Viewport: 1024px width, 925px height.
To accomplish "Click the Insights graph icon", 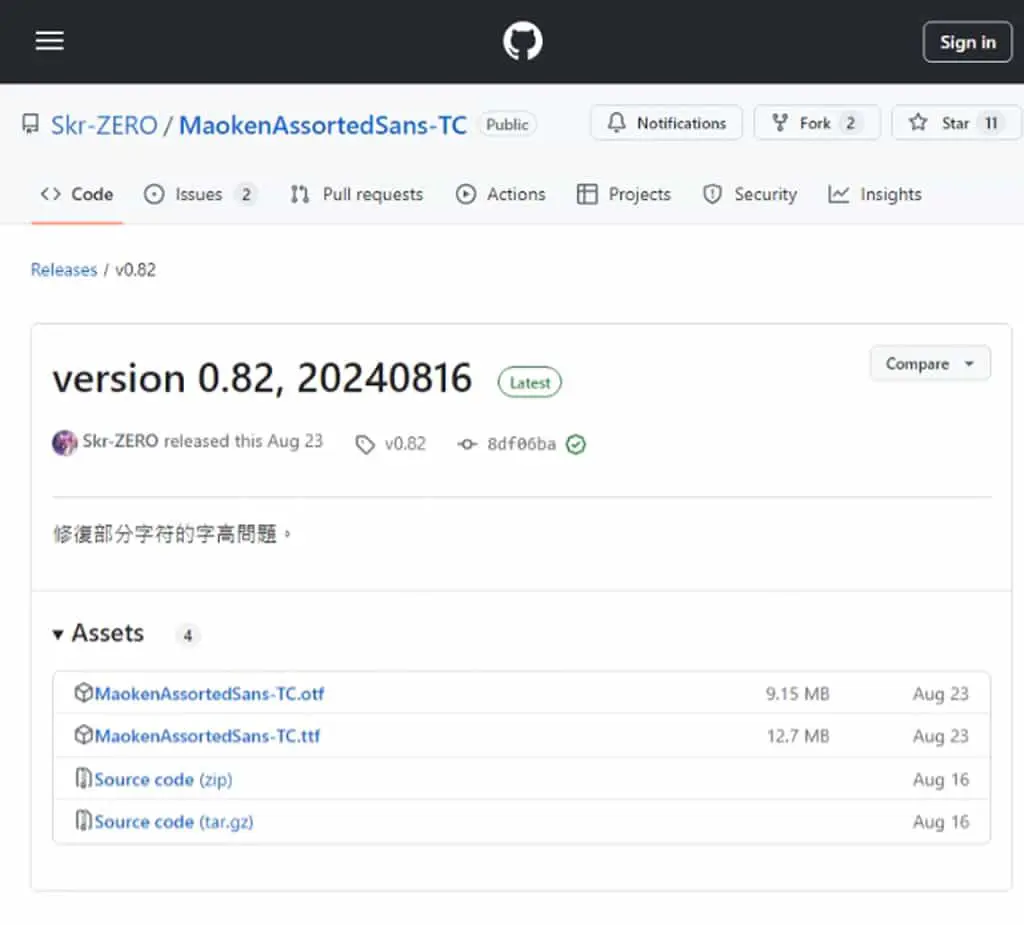I will point(839,194).
